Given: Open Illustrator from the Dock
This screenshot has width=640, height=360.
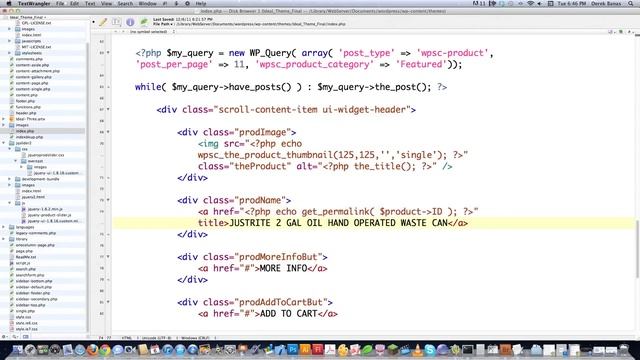Looking at the screenshot, I should 305,350.
